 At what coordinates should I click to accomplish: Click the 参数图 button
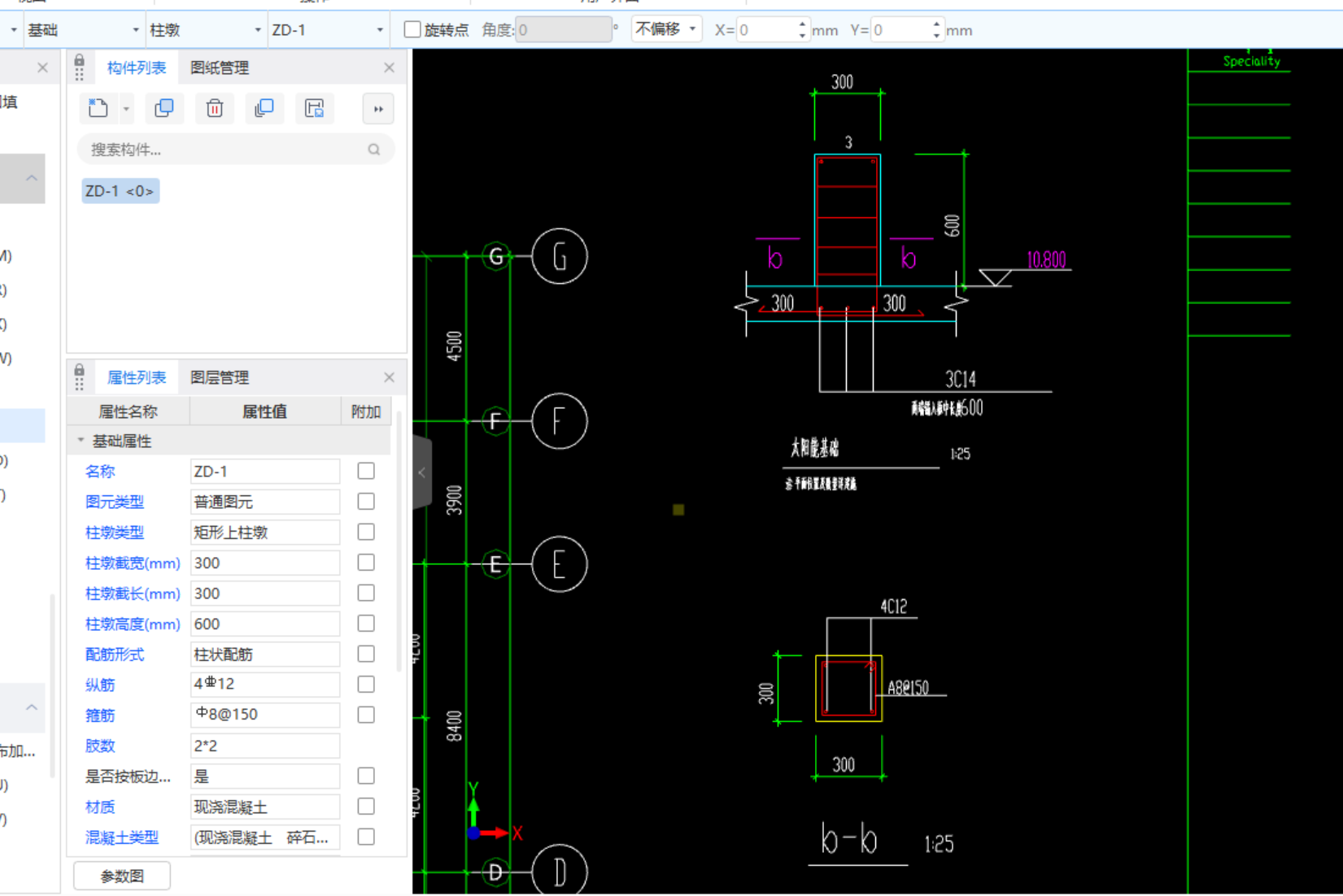click(x=122, y=876)
